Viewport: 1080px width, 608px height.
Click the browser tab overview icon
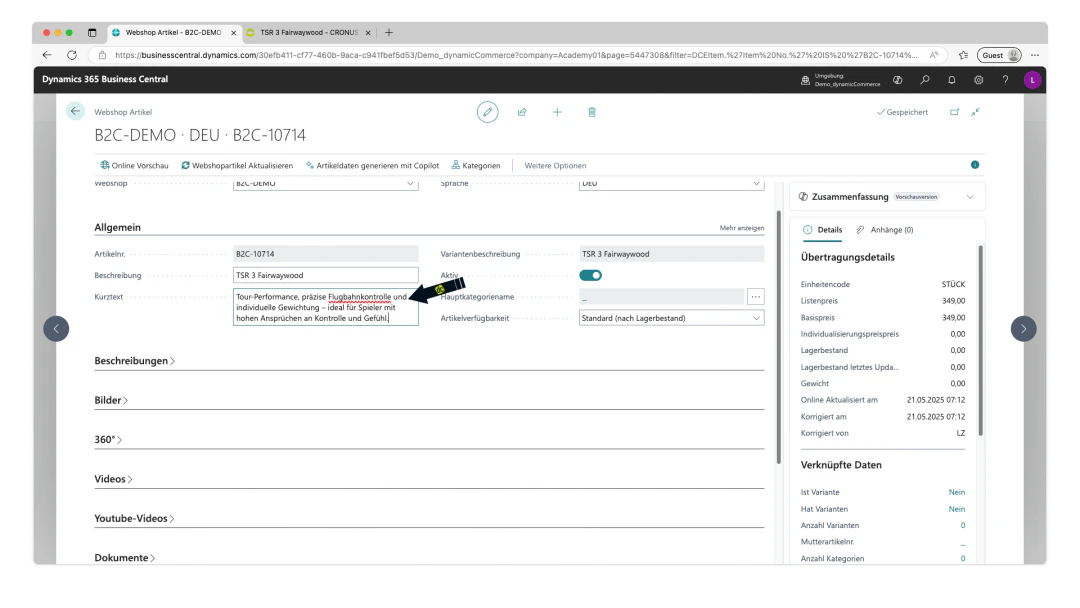tap(92, 32)
